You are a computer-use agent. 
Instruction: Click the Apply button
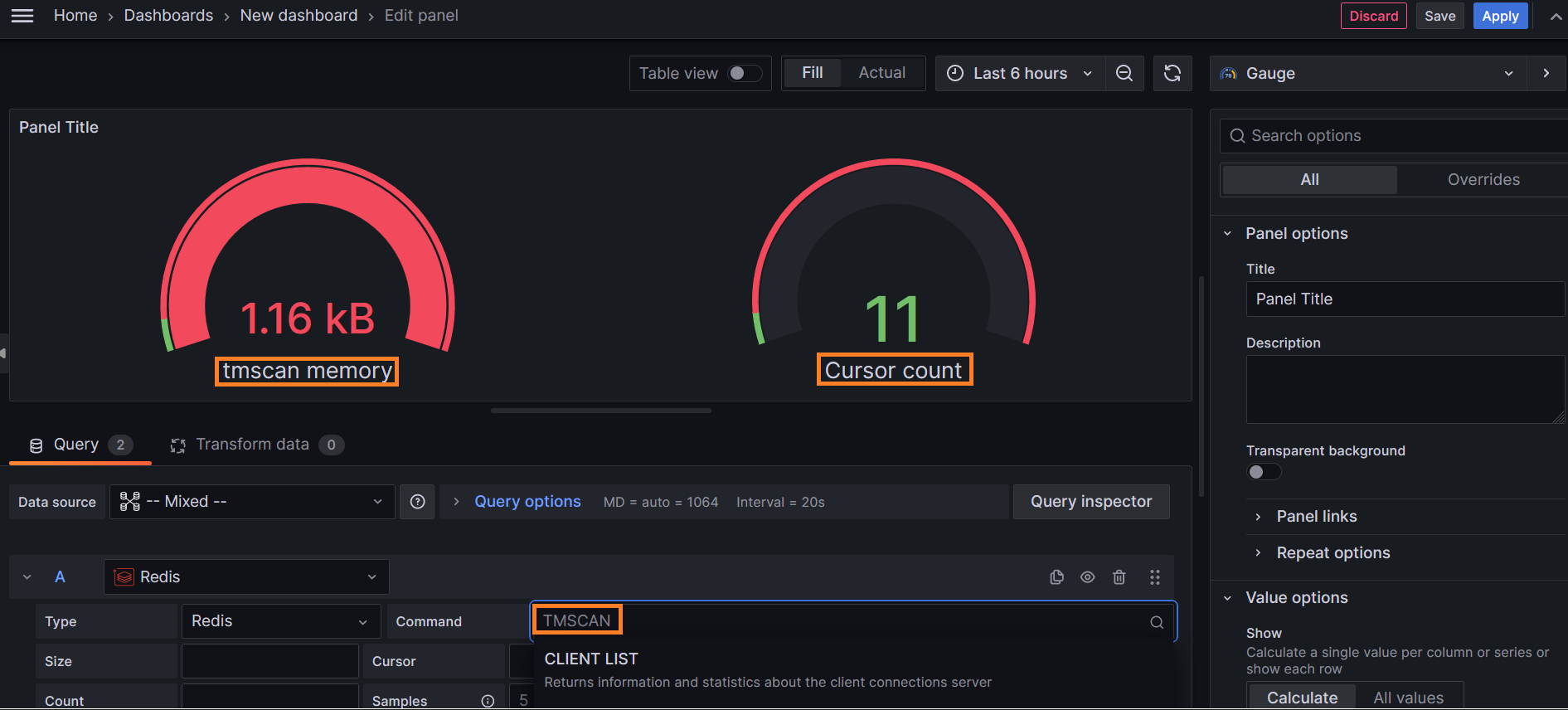[1500, 16]
